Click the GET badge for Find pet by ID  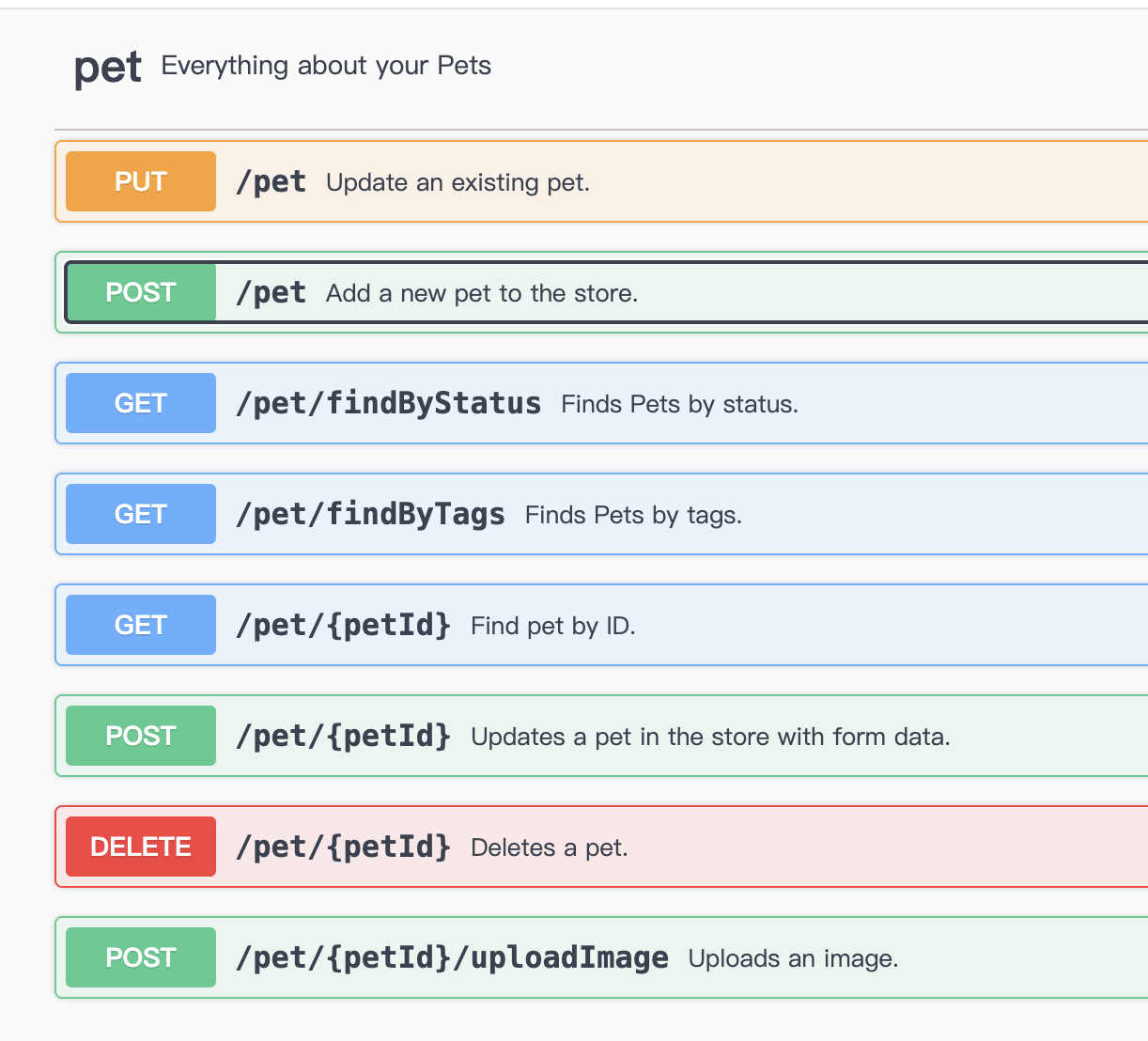click(141, 625)
